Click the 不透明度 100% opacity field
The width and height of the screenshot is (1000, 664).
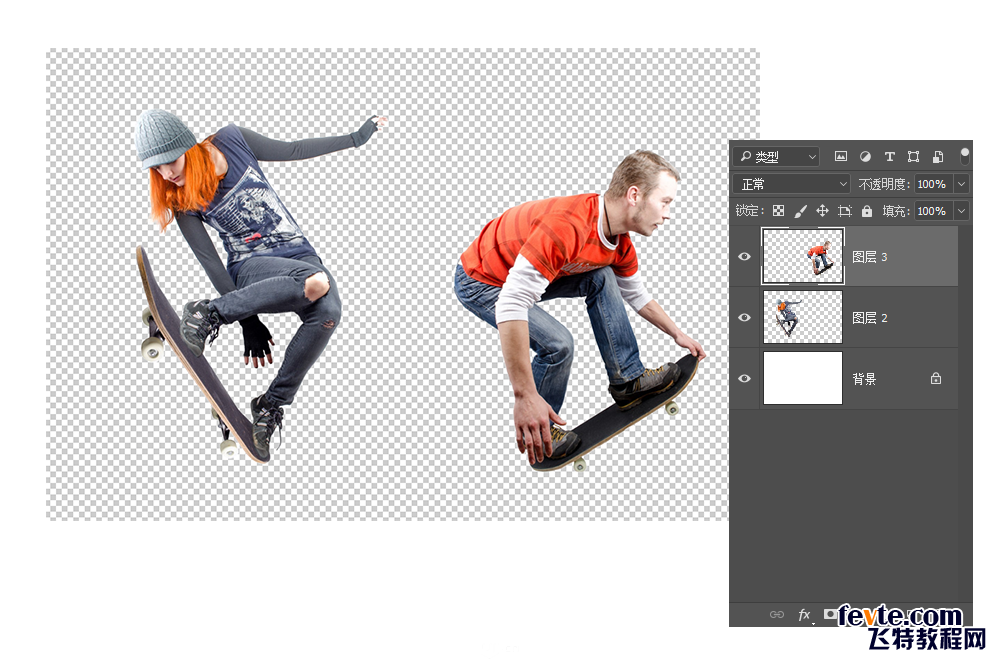coord(934,184)
